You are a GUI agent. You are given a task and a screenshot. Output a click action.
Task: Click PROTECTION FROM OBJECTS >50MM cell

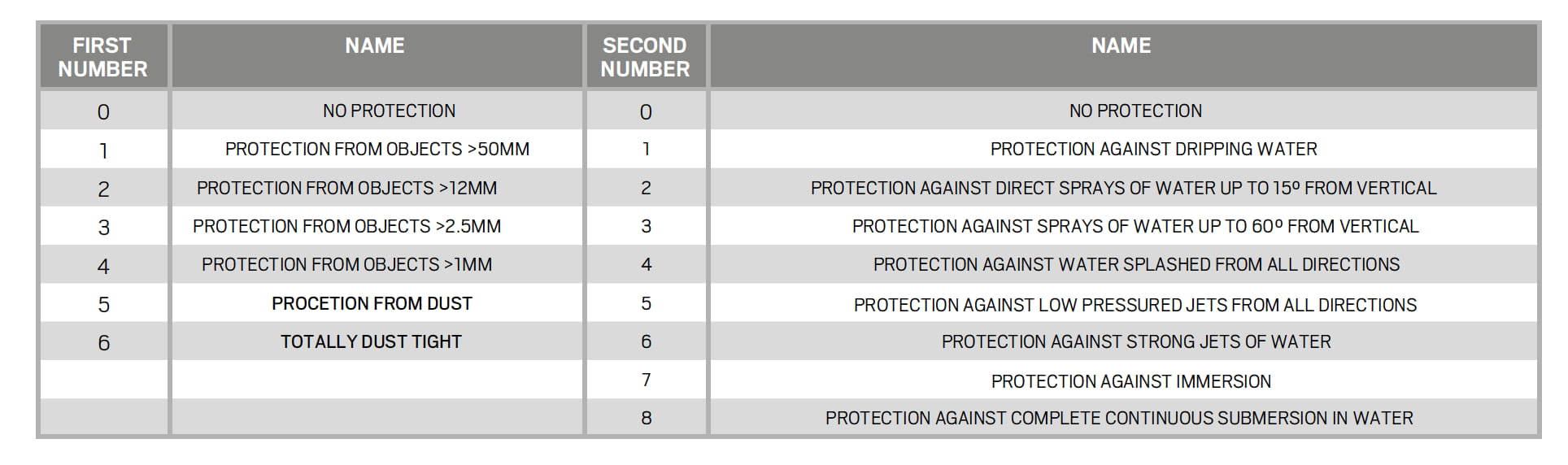[377, 150]
